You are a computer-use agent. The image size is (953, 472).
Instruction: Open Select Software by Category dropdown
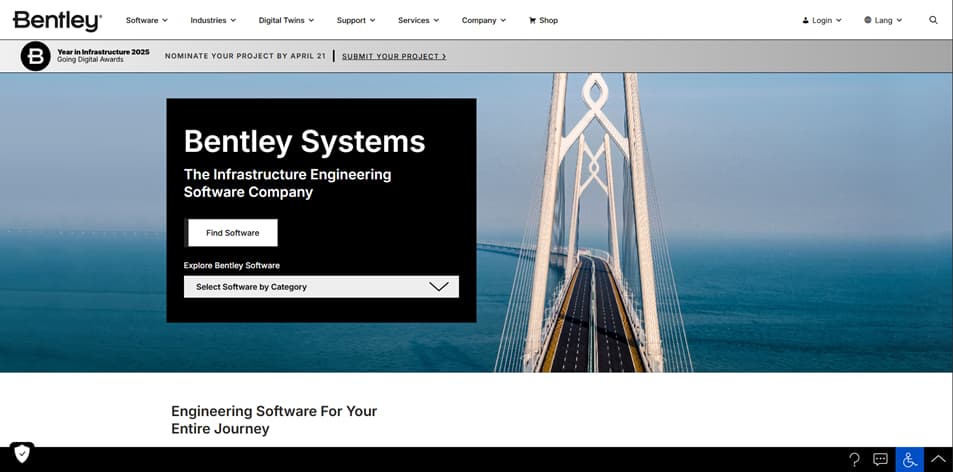click(x=321, y=287)
